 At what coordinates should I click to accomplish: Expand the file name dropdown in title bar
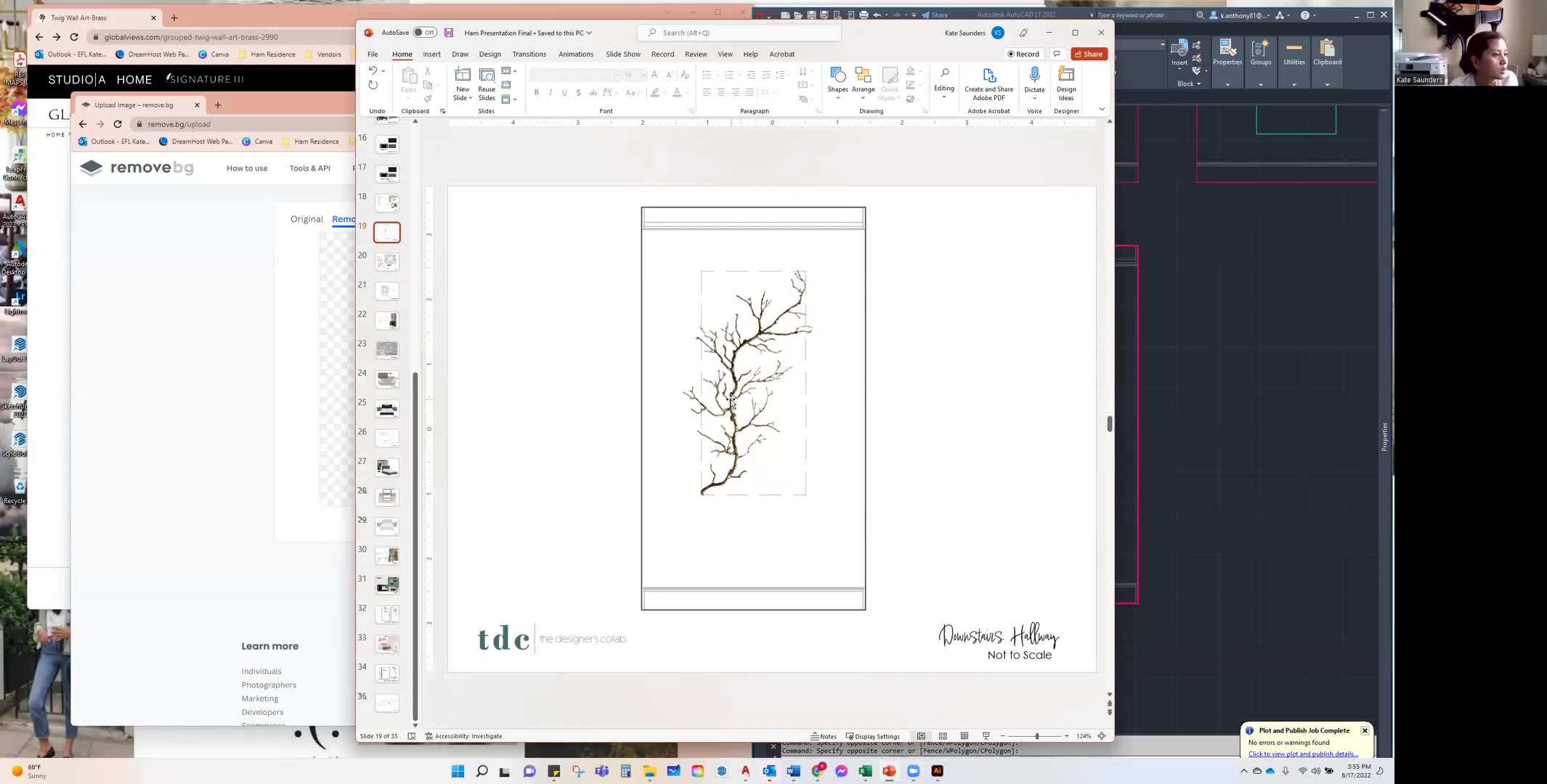click(589, 33)
